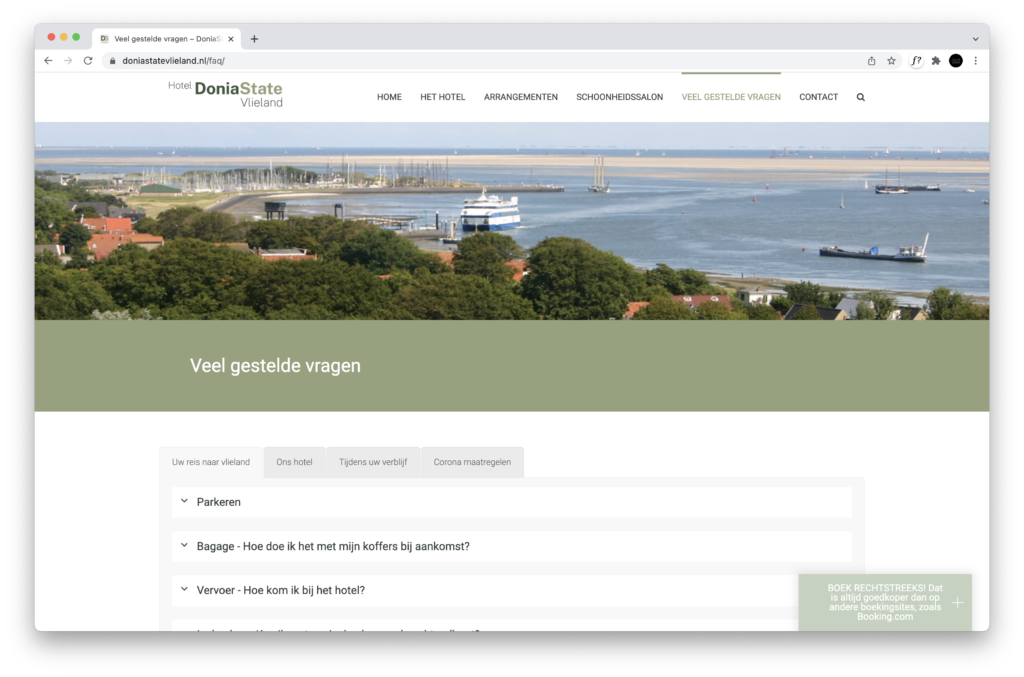This screenshot has width=1024, height=677.
Task: Select the Tijdens uw verblijf tab
Action: point(372,462)
